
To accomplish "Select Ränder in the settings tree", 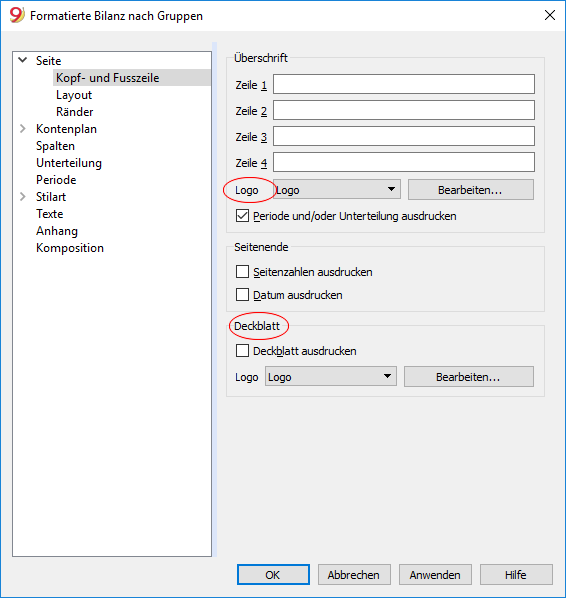I will click(x=74, y=112).
